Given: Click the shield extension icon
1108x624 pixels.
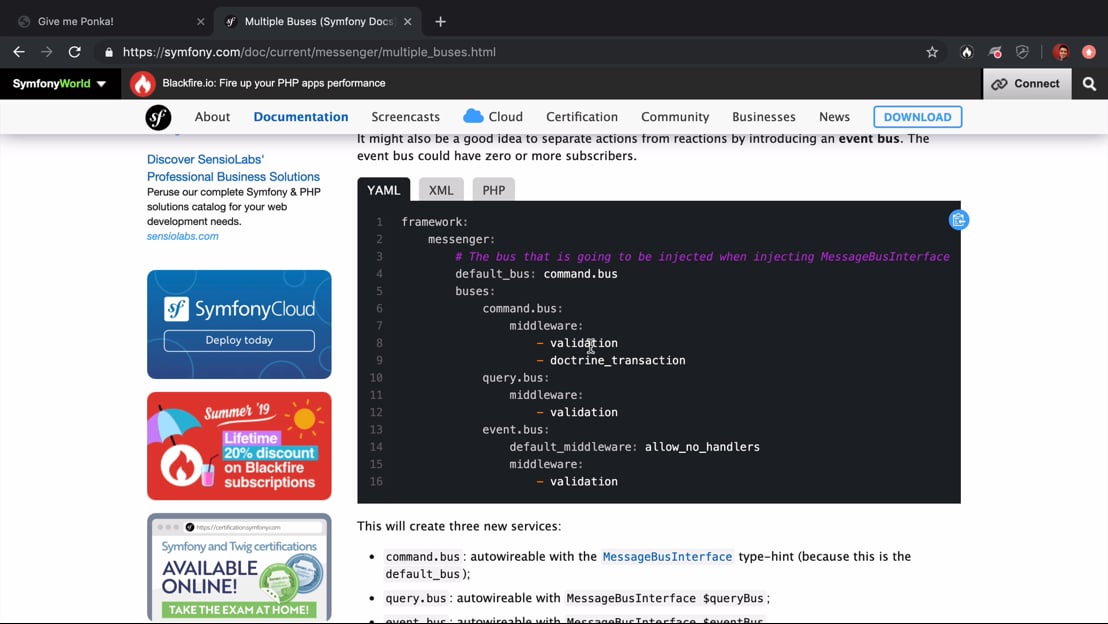Looking at the screenshot, I should pos(1022,52).
